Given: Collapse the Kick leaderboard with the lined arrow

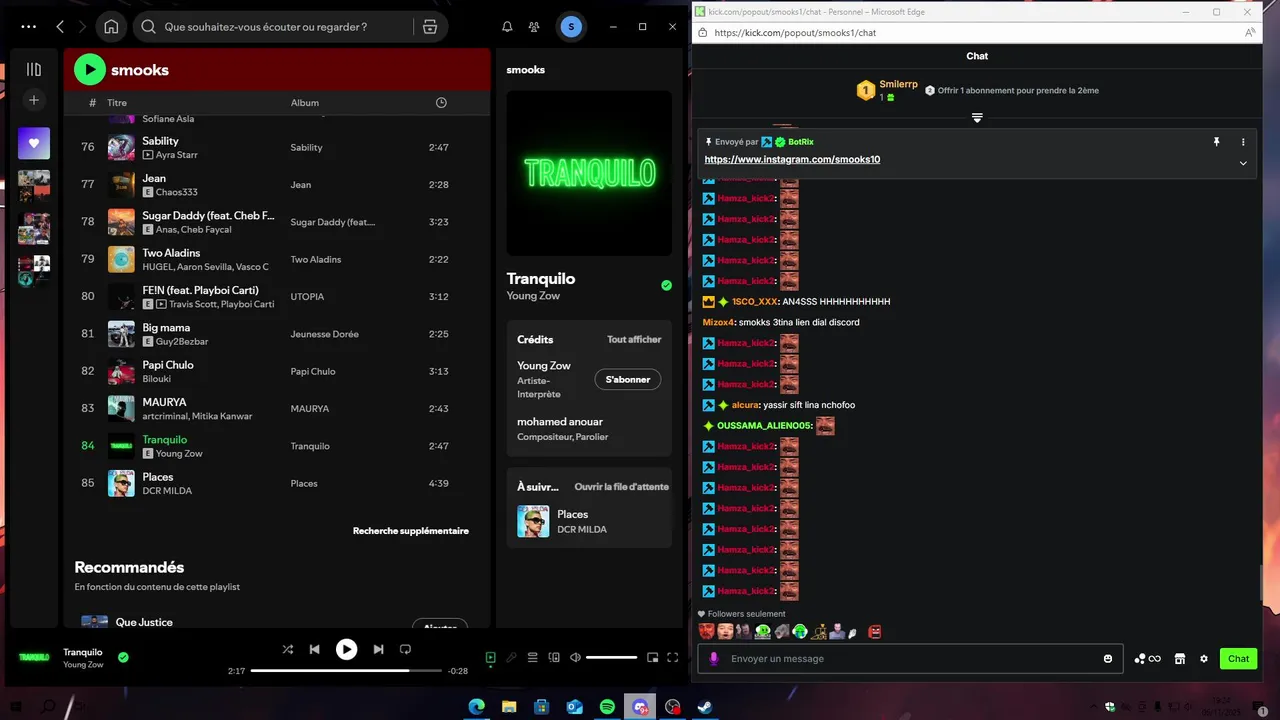Looking at the screenshot, I should 977,118.
